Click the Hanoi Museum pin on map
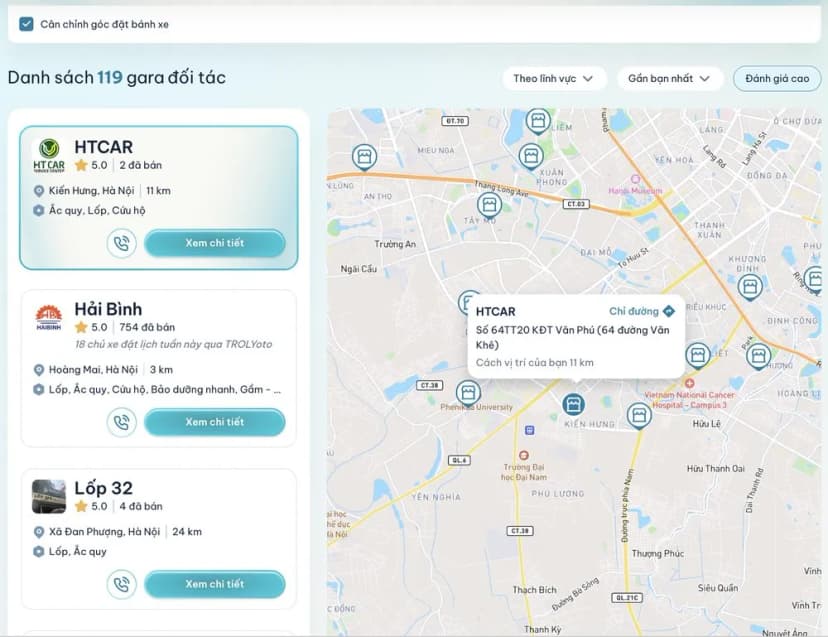 coord(635,179)
